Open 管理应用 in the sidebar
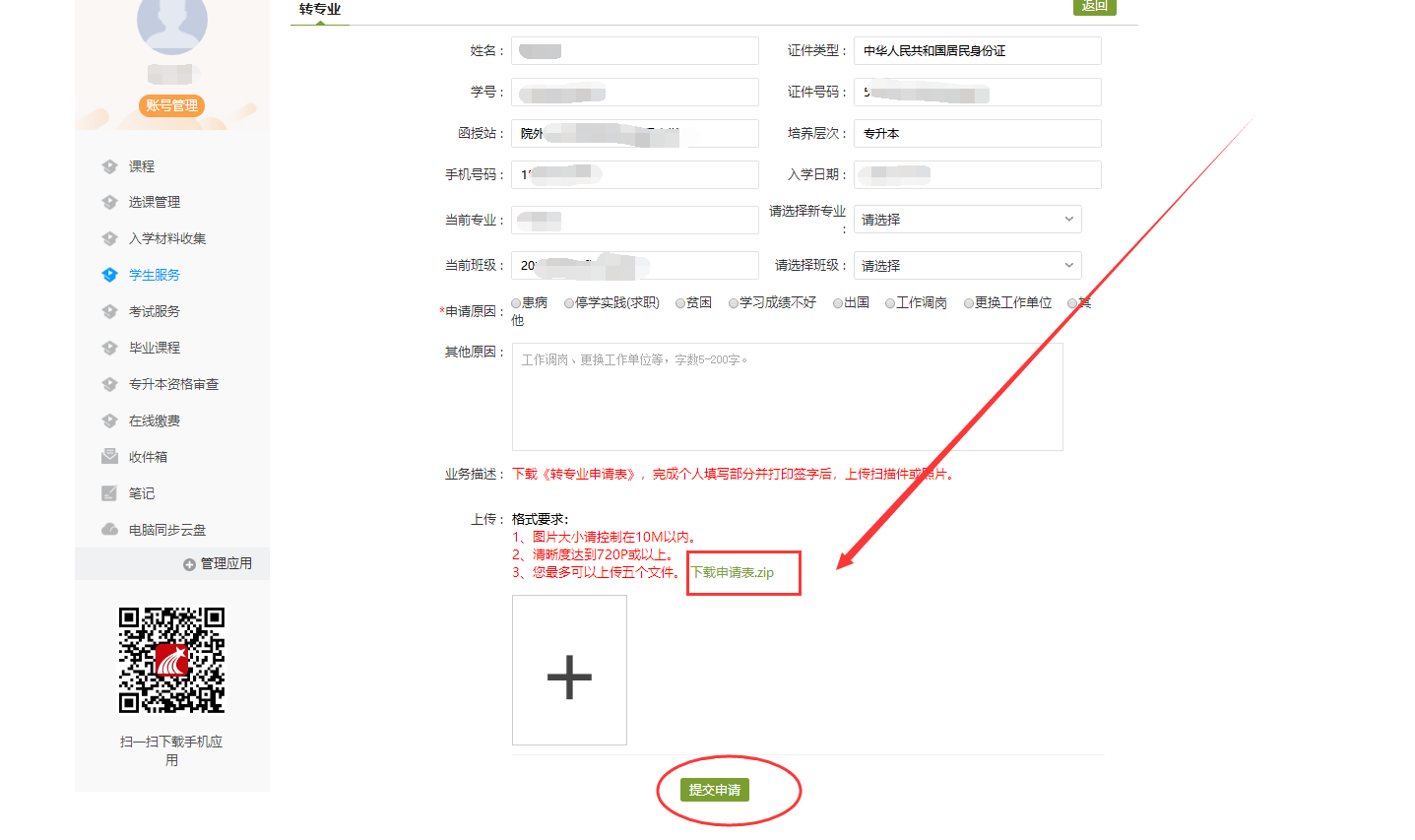The image size is (1415, 840). [218, 563]
